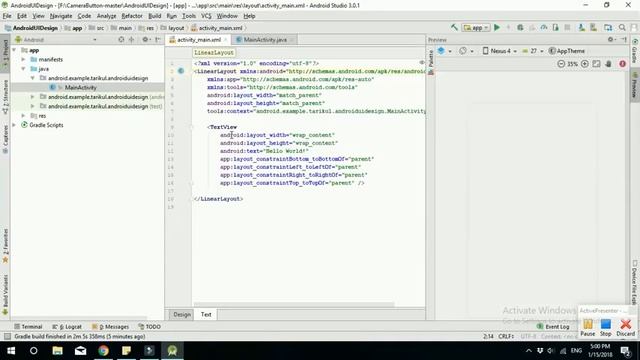This screenshot has width=640, height=360.
Task: Switch to the Design tab below the editor
Action: 182,314
